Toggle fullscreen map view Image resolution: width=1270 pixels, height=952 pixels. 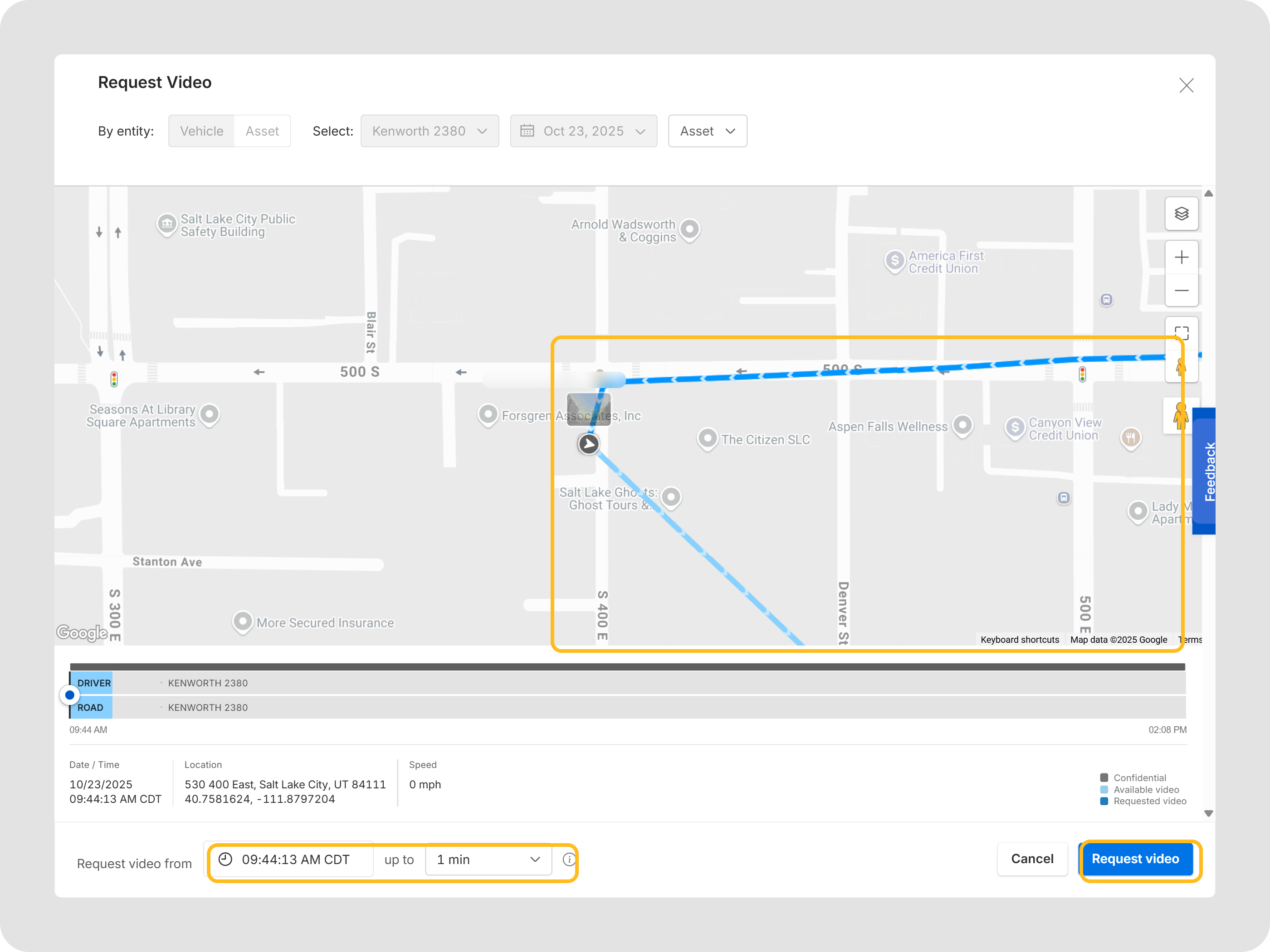1181,332
